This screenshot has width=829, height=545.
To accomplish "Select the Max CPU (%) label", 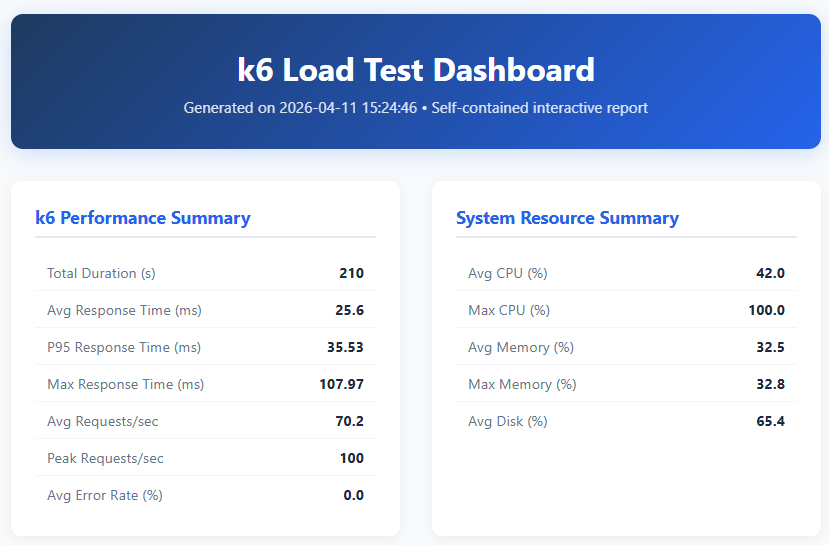I will (509, 310).
